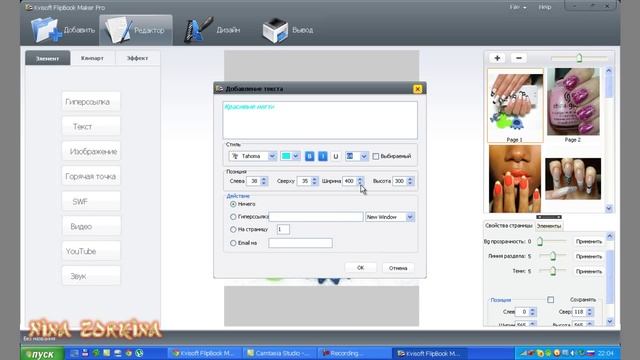Open the File menu dropdown
640x360 pixels.
518,7
